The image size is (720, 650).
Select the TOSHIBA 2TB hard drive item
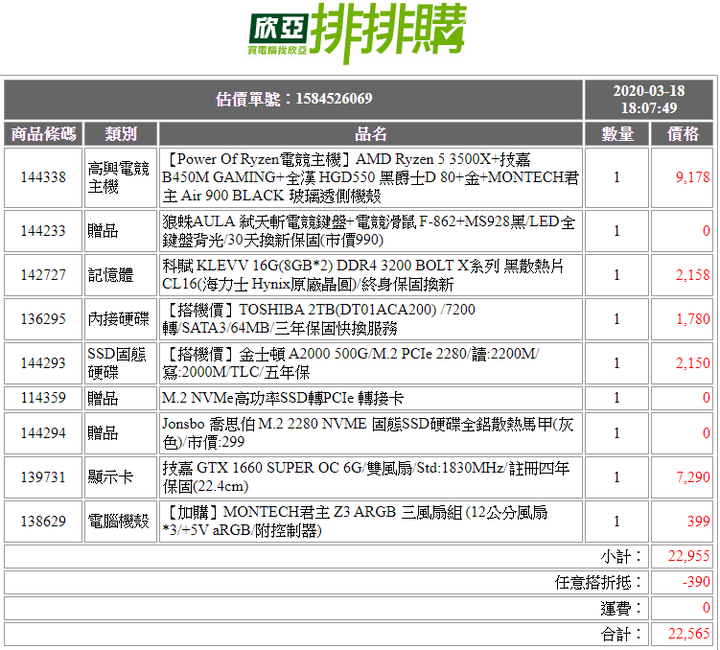319,319
